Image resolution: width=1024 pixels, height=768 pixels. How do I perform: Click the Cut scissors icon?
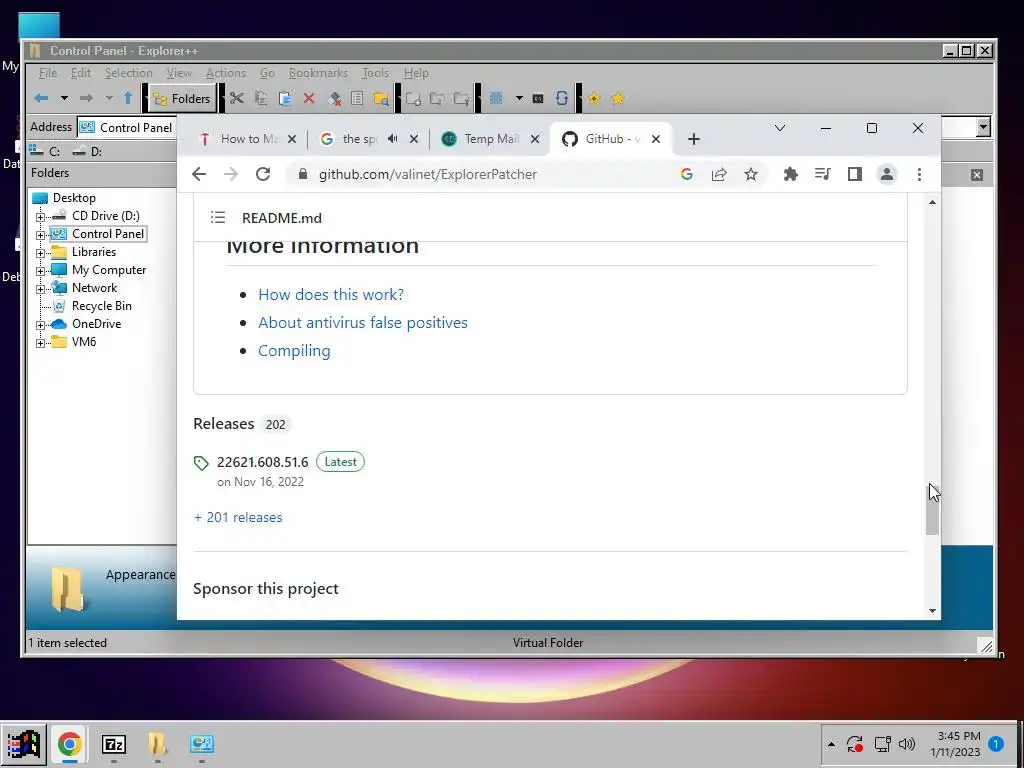click(236, 99)
